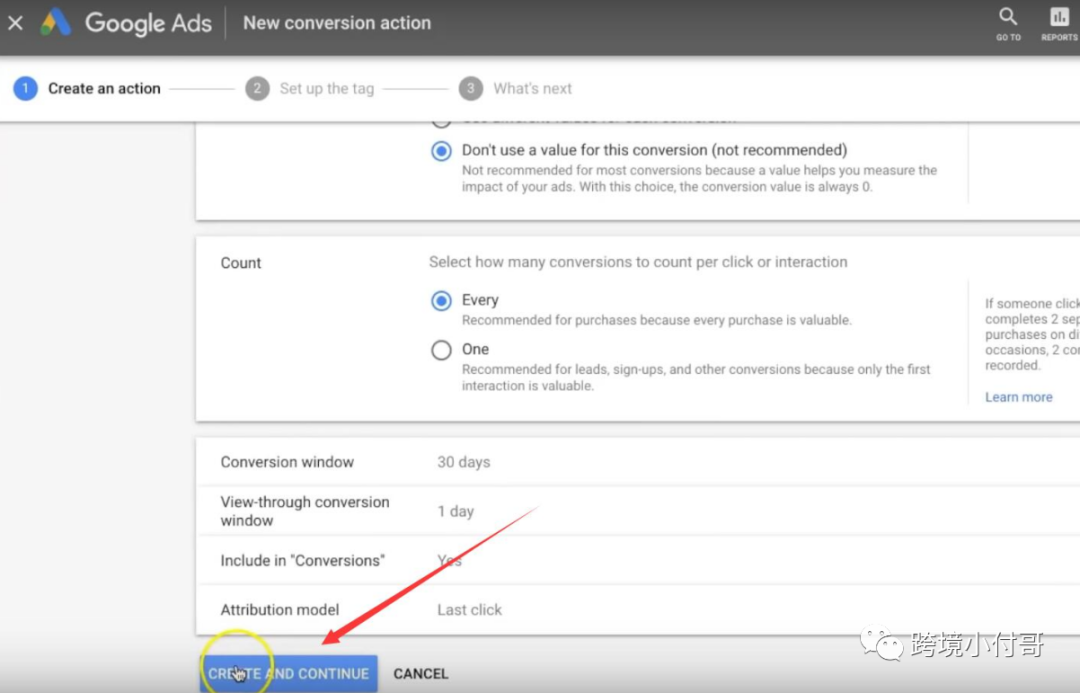
Task: Choose the Every count radio option
Action: coord(442,301)
